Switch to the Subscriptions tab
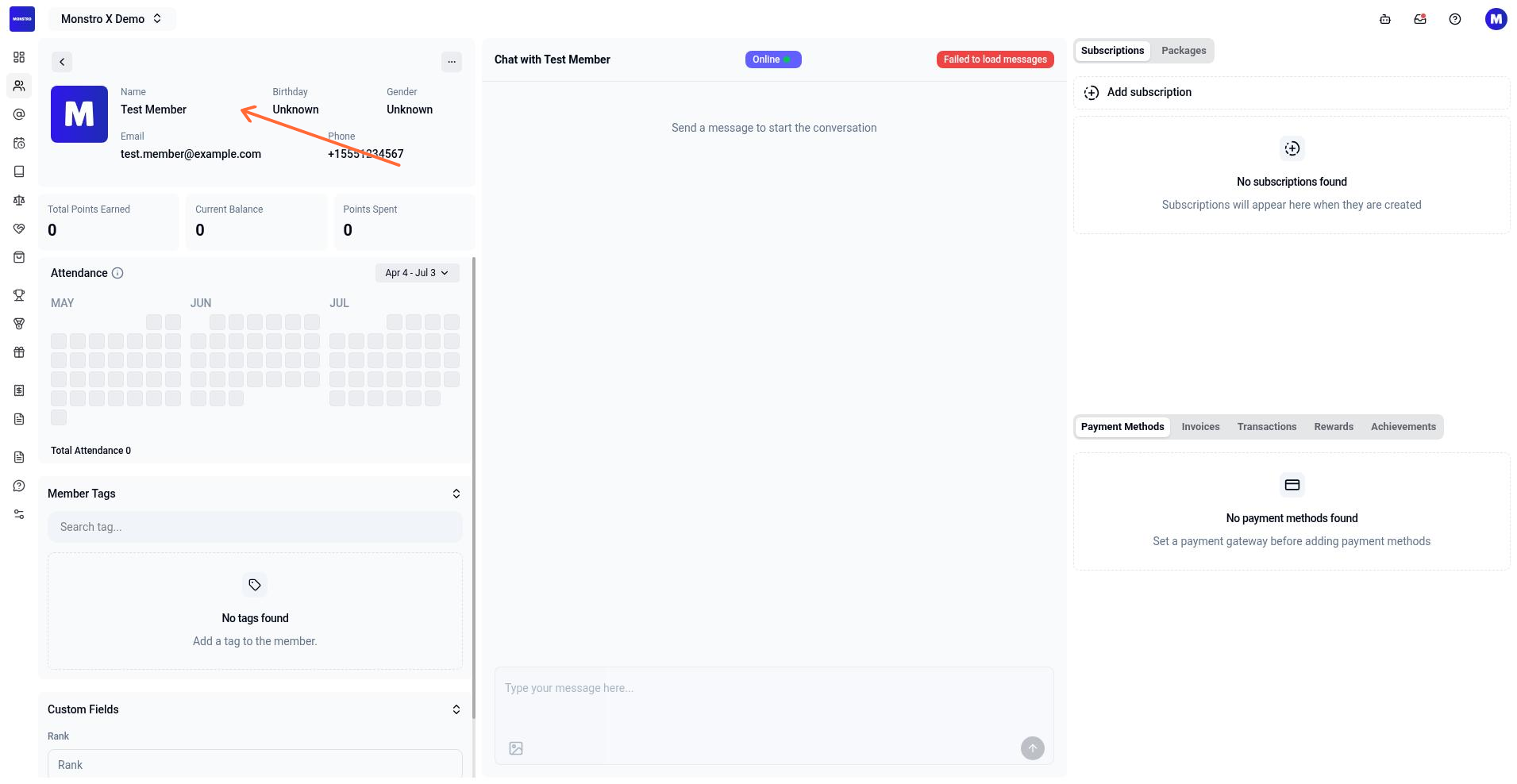The image size is (1517, 784). (1112, 51)
